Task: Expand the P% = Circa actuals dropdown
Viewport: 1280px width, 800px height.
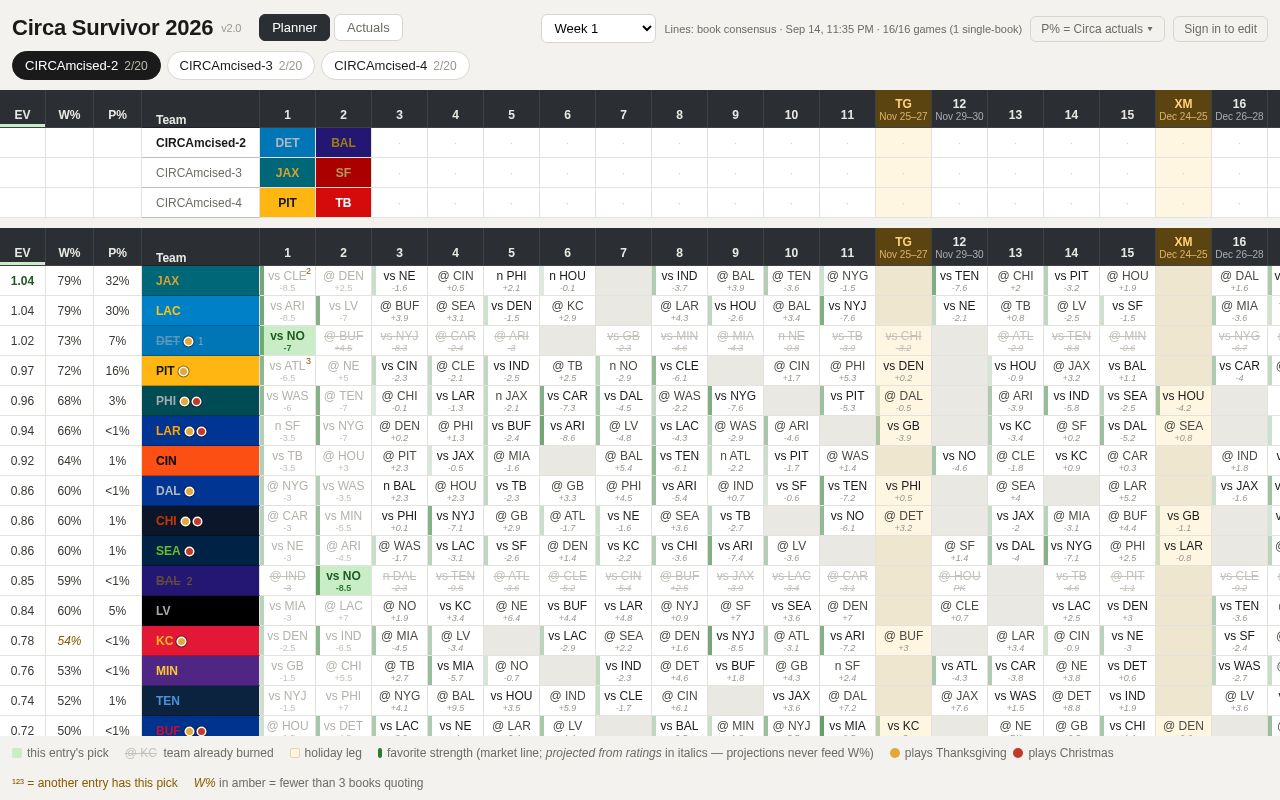Action: (1095, 29)
